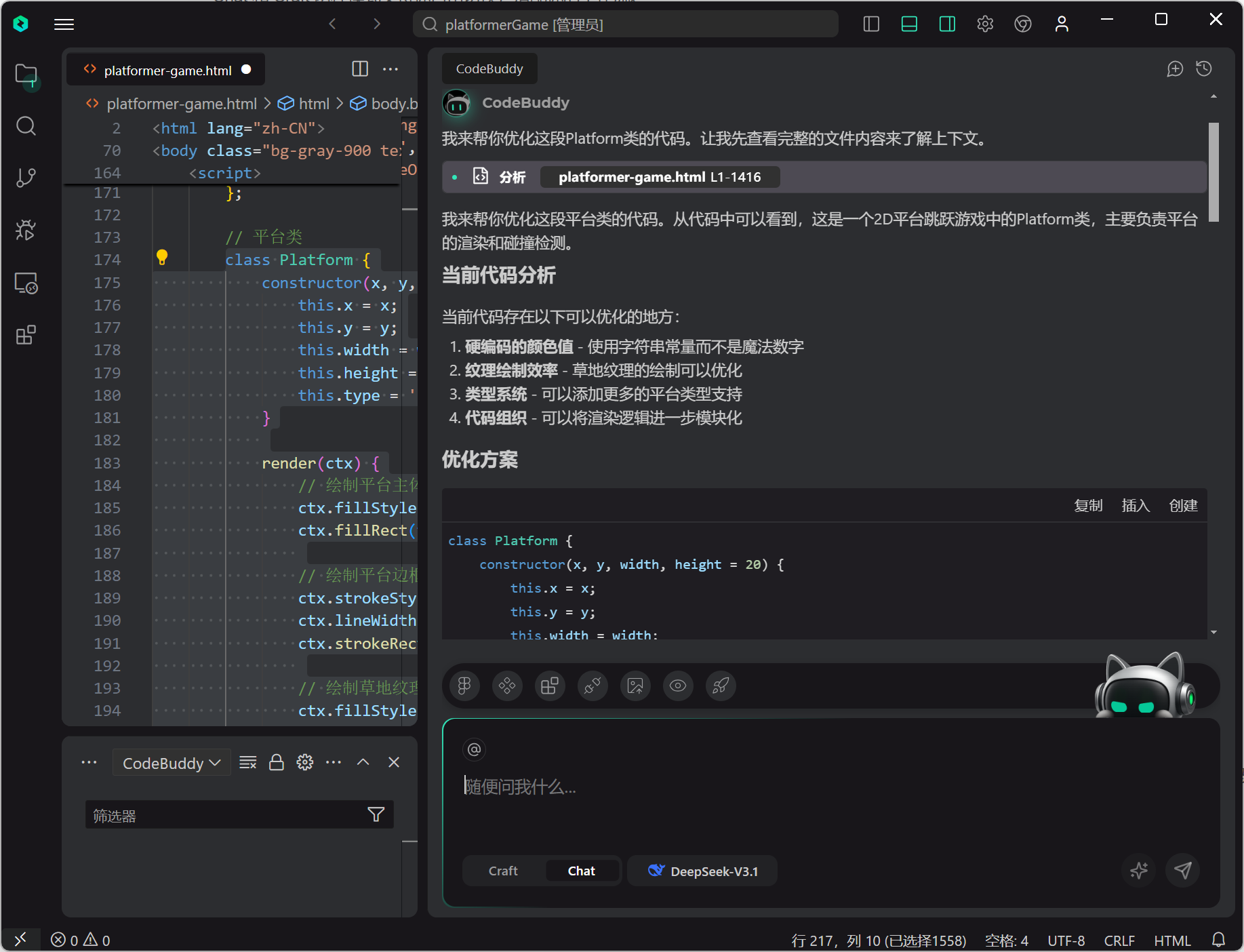Open chat history clock icon

(1204, 69)
